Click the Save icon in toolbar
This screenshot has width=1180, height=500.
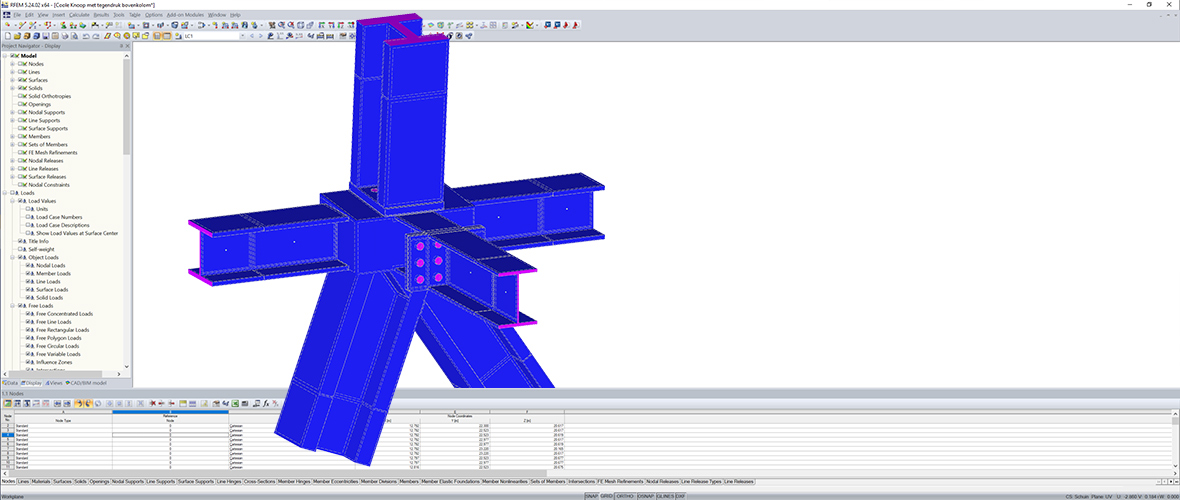point(45,35)
